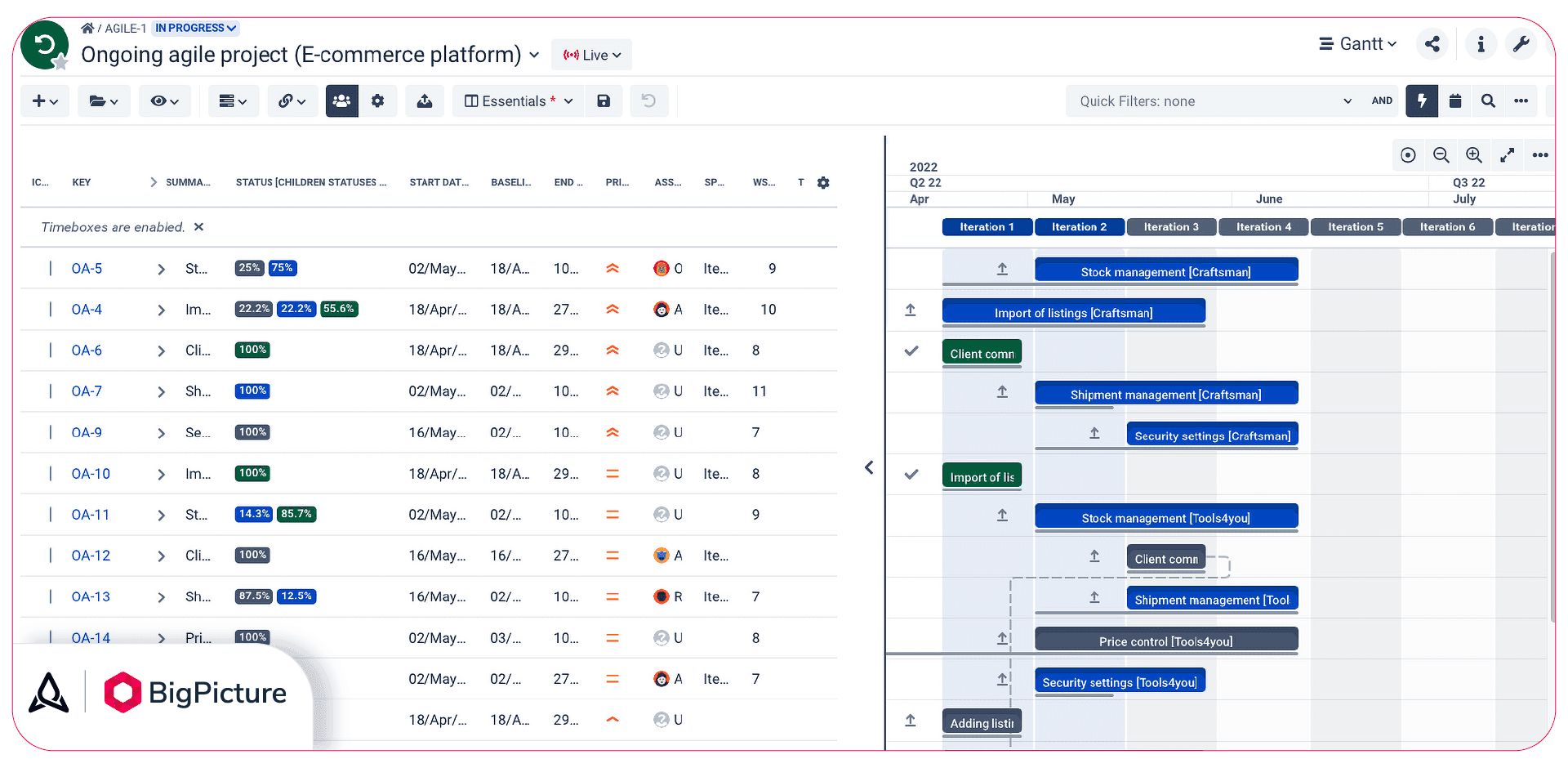Click the Stock management [Craftsman] Gantt bar
1568x768 pixels.
click(1166, 271)
